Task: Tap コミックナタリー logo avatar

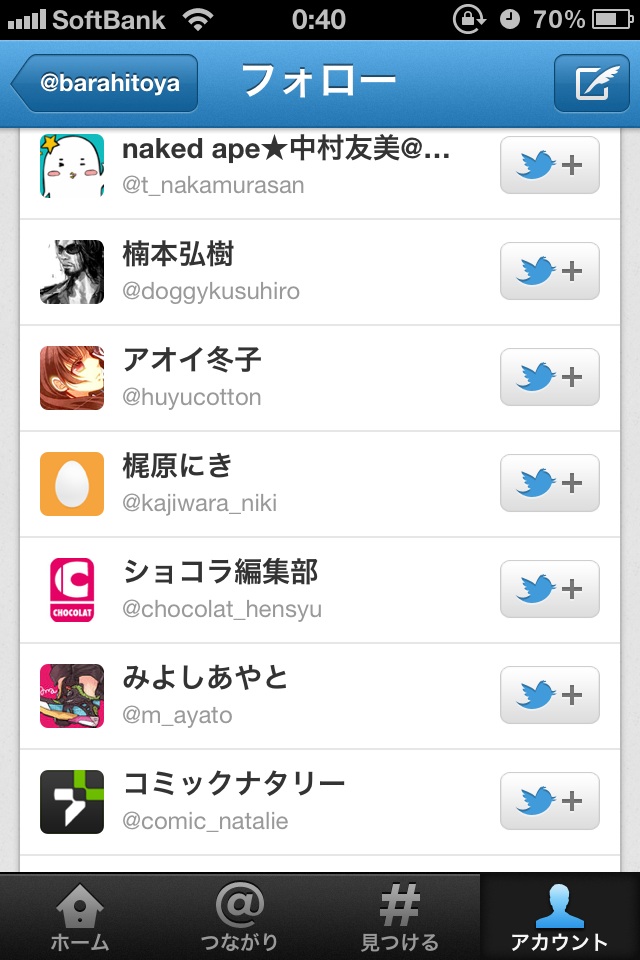Action: point(72,801)
